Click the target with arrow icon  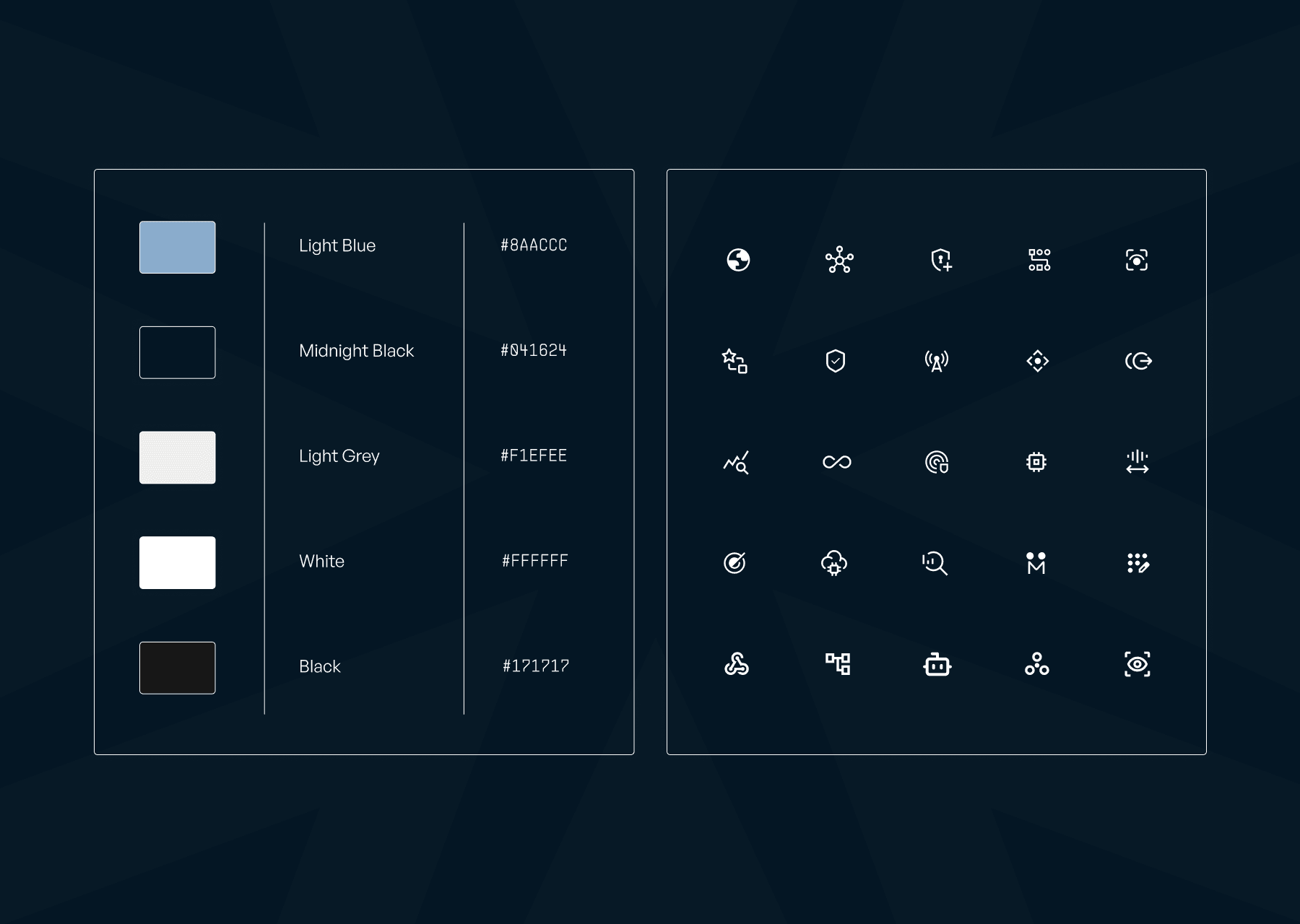[734, 563]
